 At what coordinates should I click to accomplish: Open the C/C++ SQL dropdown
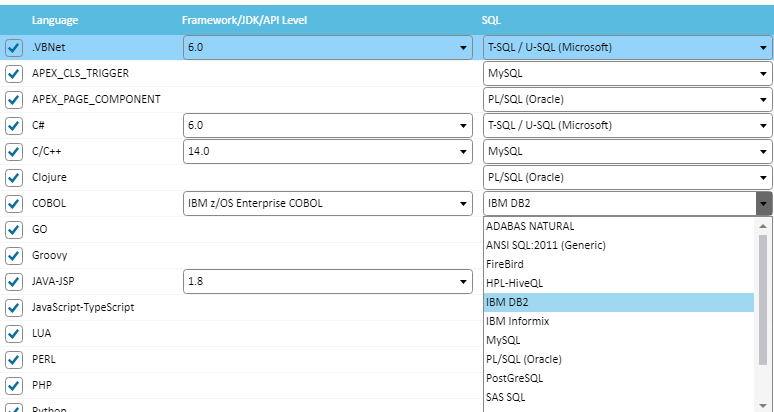point(627,151)
